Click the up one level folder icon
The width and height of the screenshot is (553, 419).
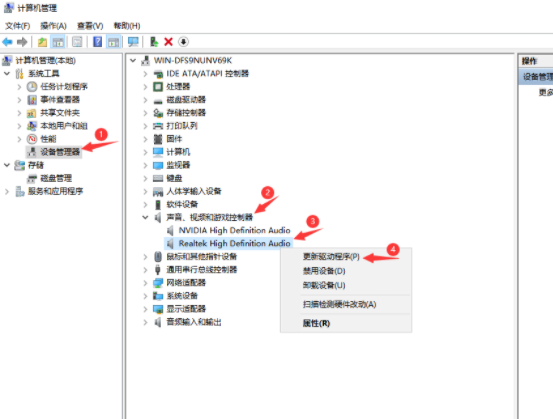point(42,42)
